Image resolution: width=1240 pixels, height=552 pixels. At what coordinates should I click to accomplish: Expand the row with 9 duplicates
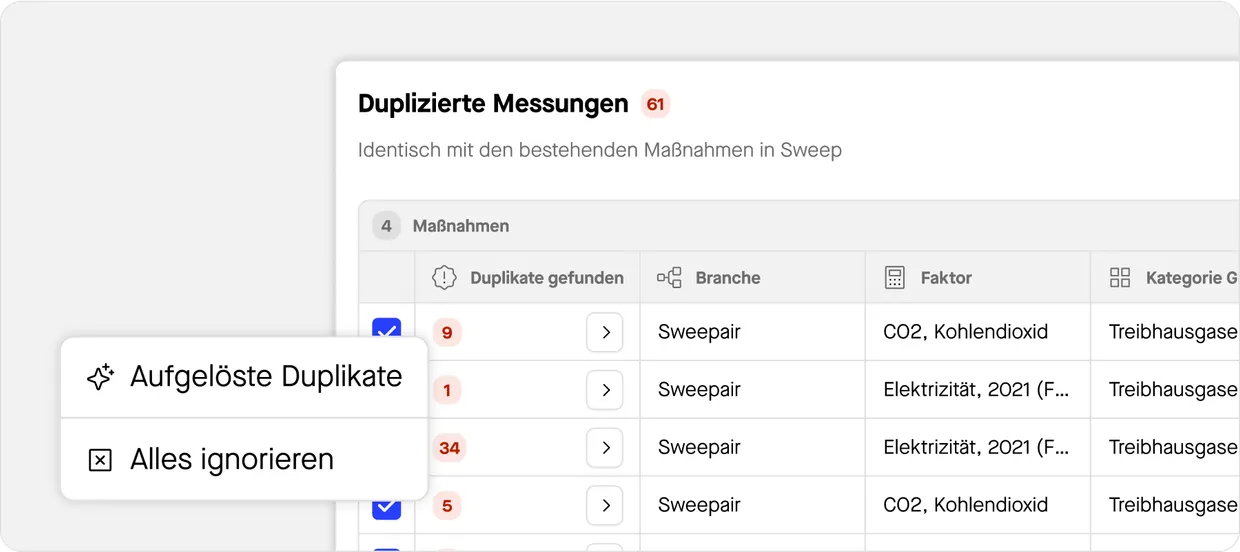click(x=605, y=332)
